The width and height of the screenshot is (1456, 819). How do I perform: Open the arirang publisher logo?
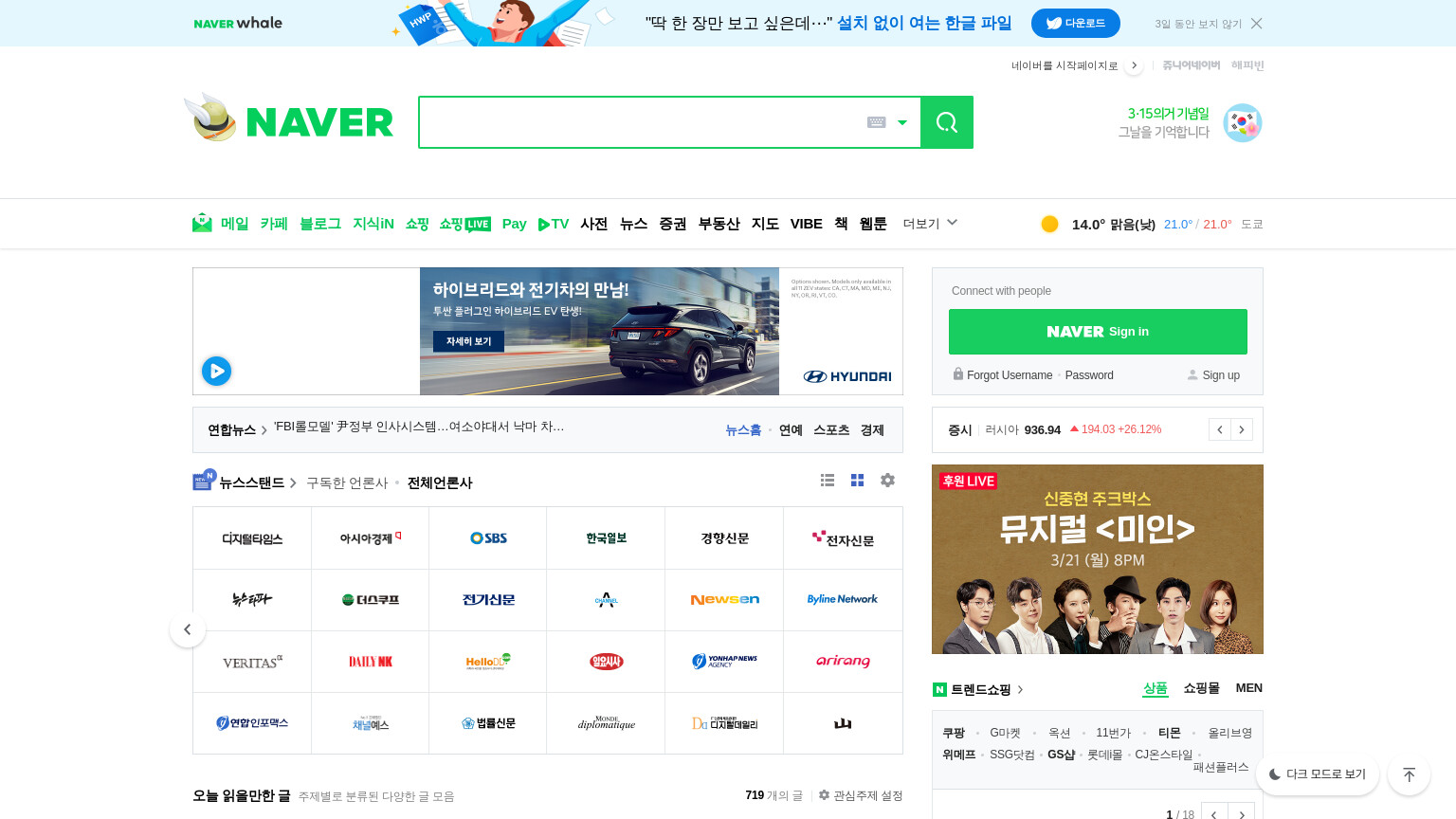[x=843, y=661]
